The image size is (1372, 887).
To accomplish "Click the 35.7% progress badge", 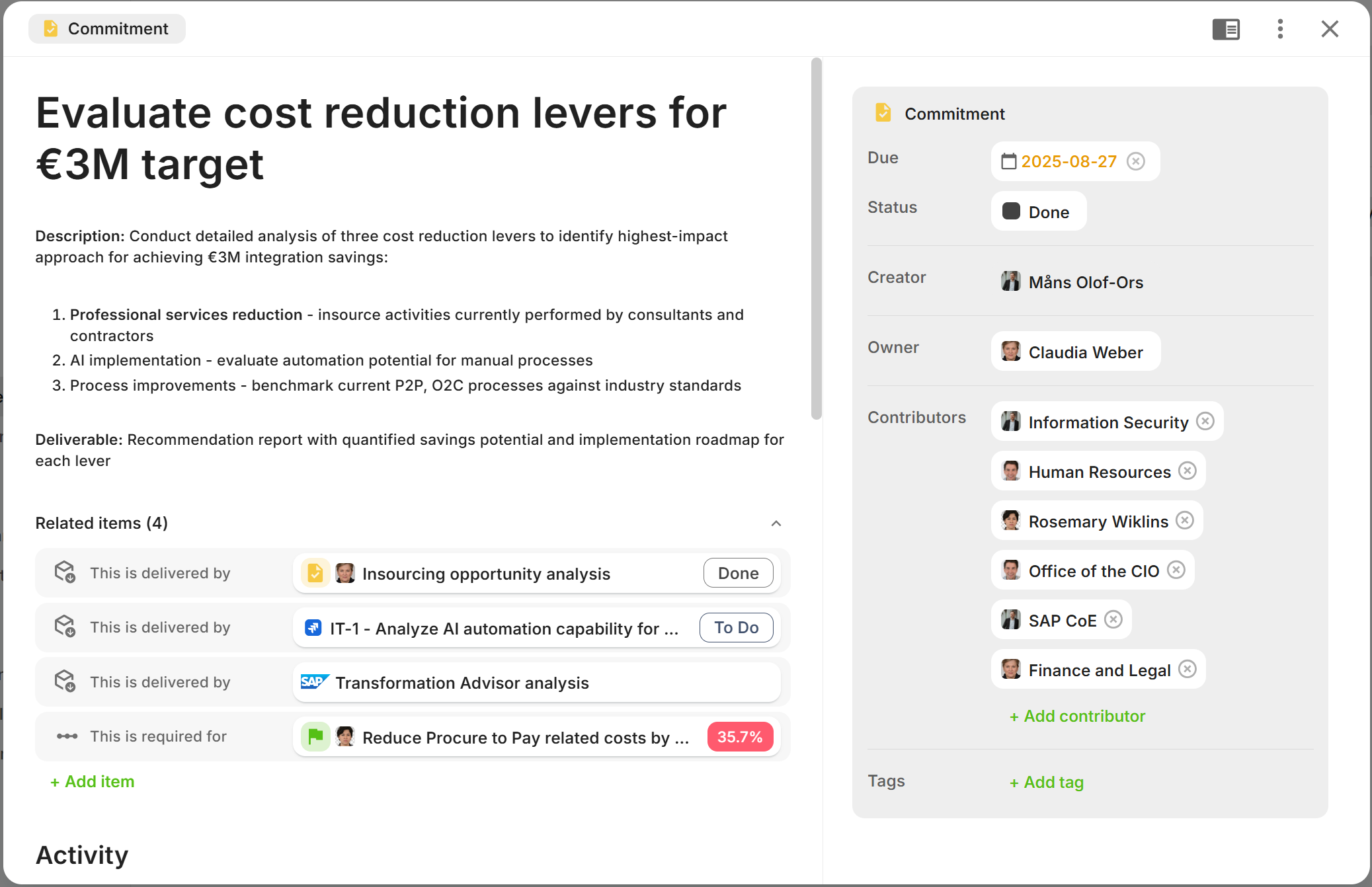I will click(x=740, y=737).
